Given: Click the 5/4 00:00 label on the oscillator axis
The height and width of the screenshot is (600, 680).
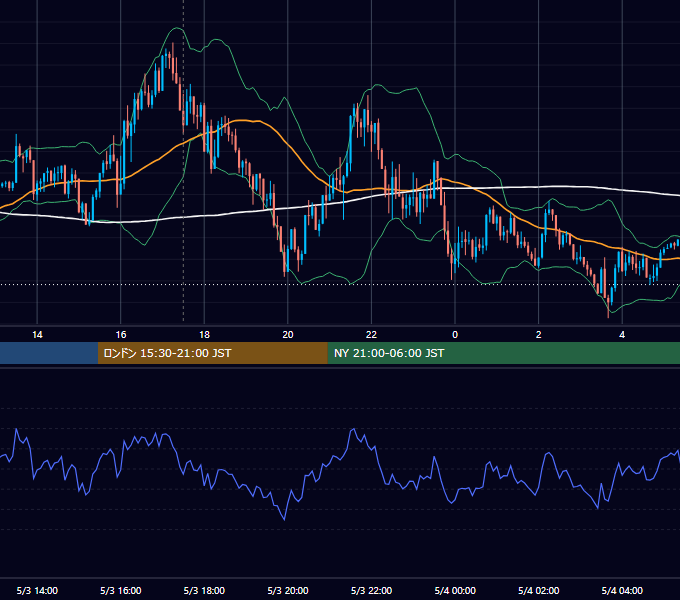Looking at the screenshot, I should [455, 590].
